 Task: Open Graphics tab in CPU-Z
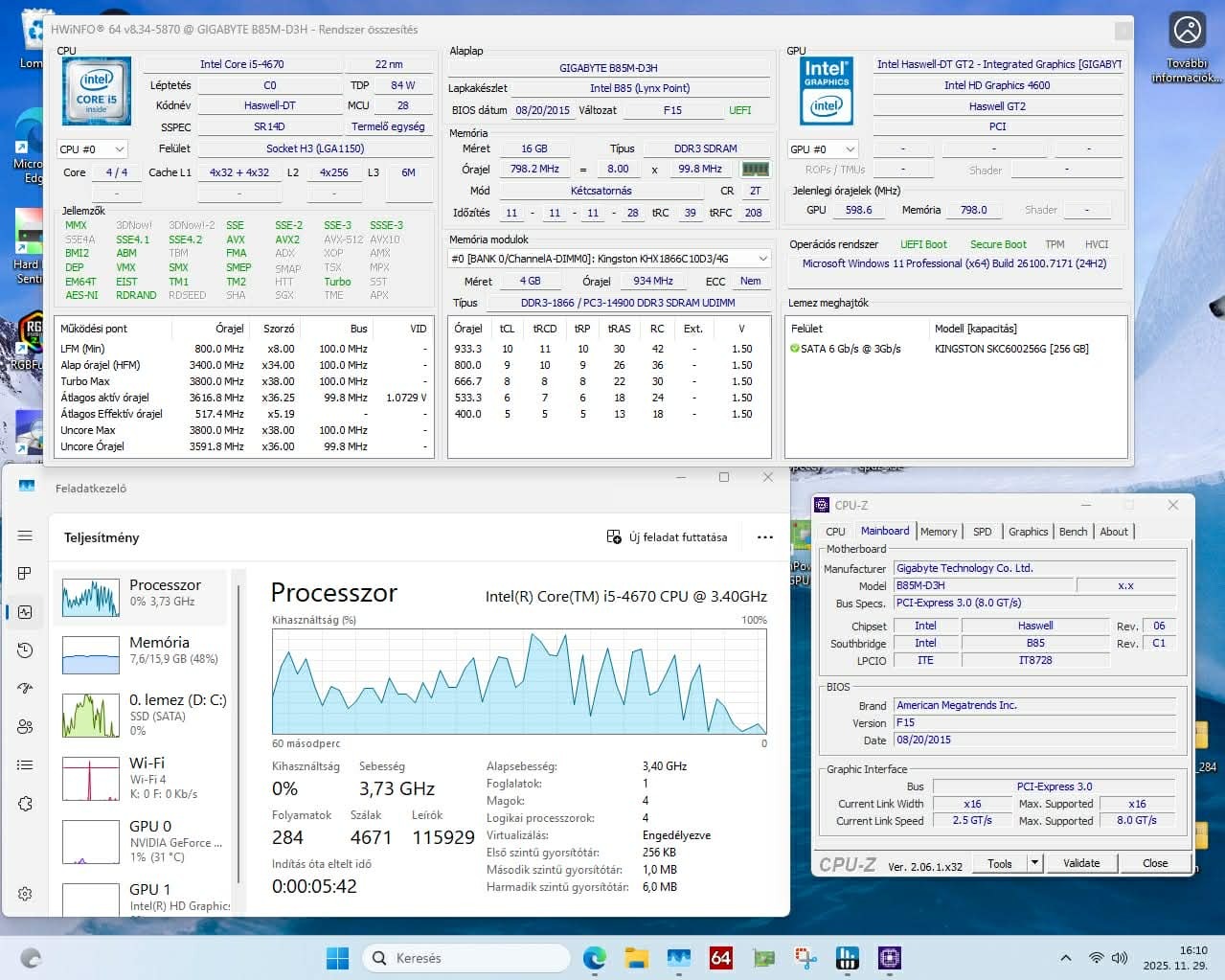(1029, 532)
